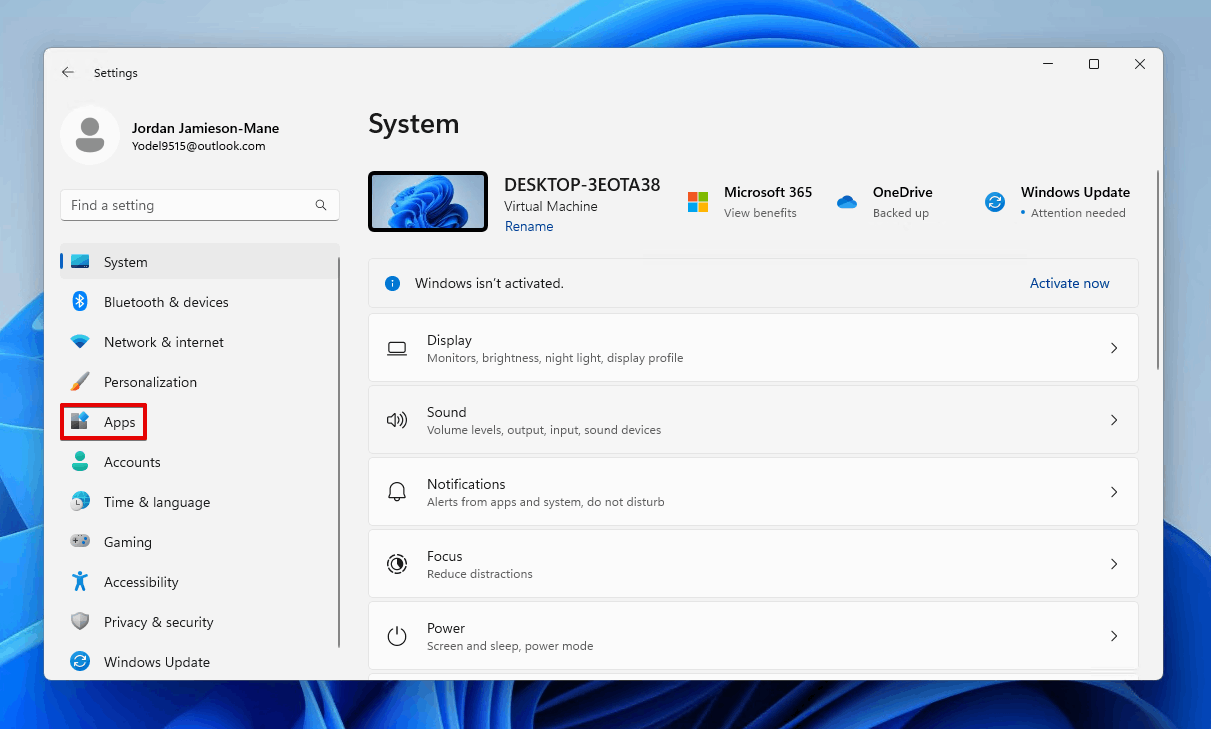Open OneDrive Backed up status

[901, 213]
